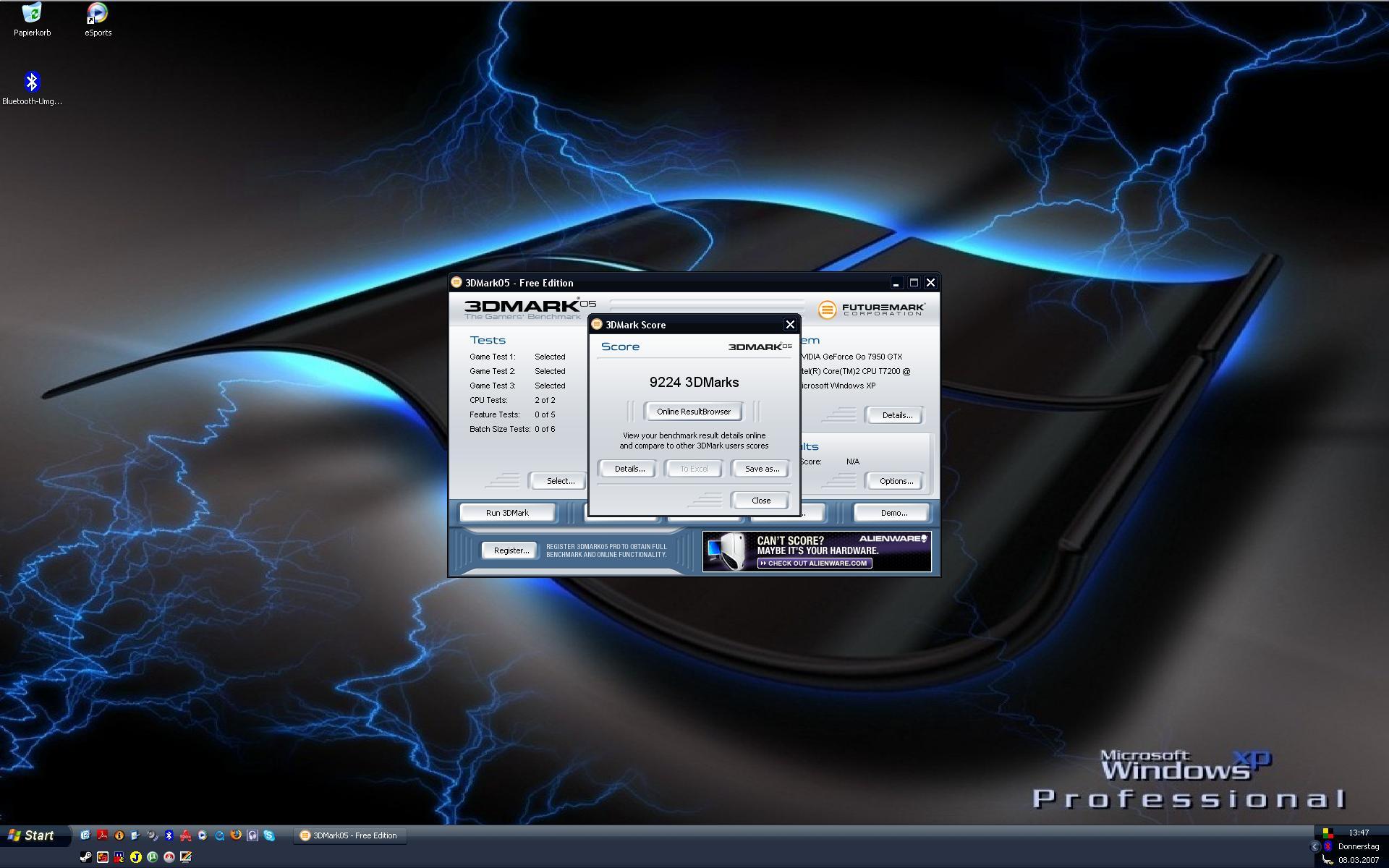The width and height of the screenshot is (1389, 868).
Task: Launch Firefox from quick launch
Action: [236, 835]
